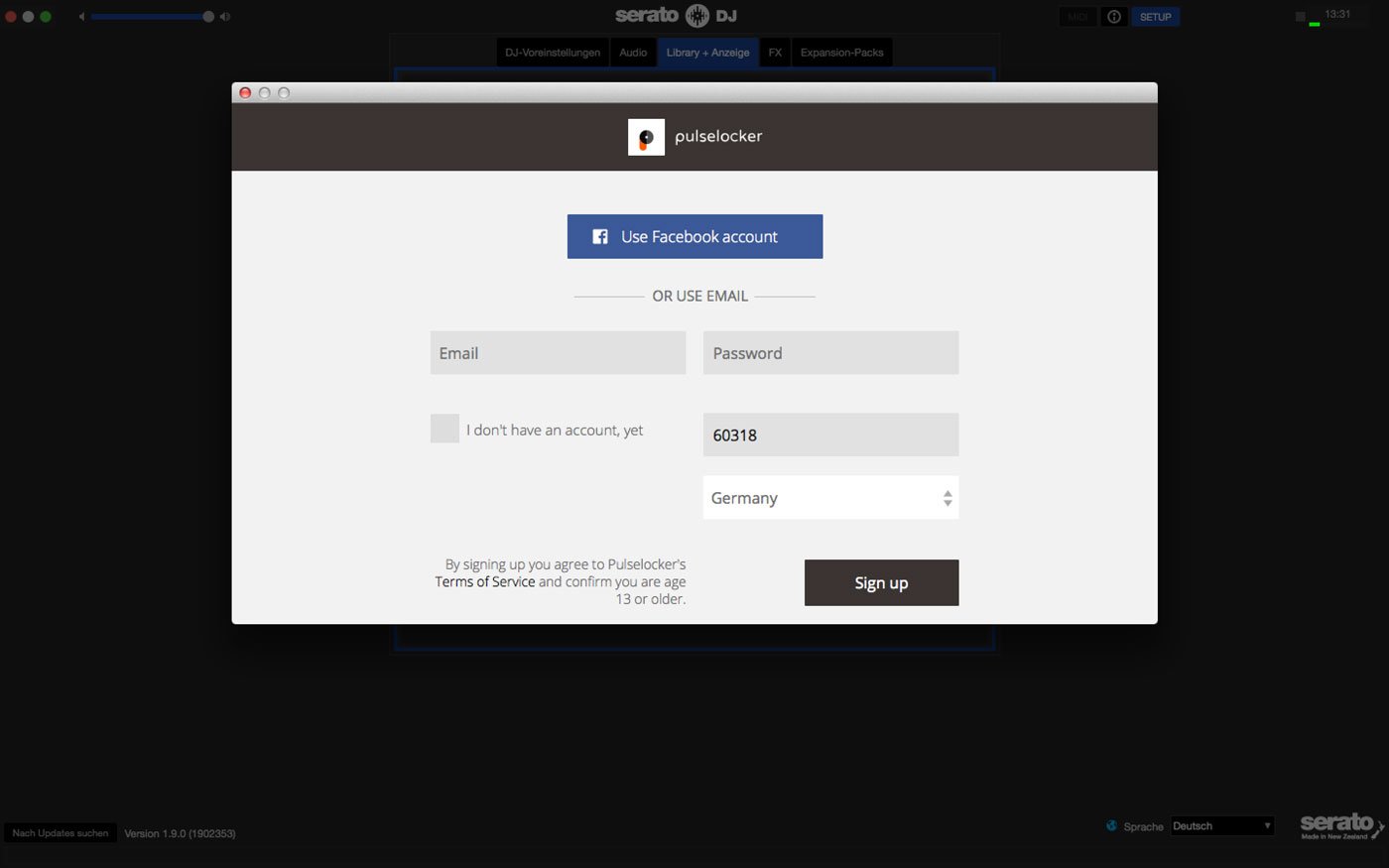
Task: Click Use Facebook account button
Action: pos(694,237)
